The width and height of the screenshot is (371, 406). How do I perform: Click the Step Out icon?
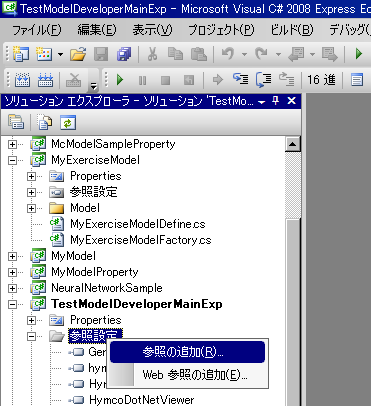click(286, 80)
